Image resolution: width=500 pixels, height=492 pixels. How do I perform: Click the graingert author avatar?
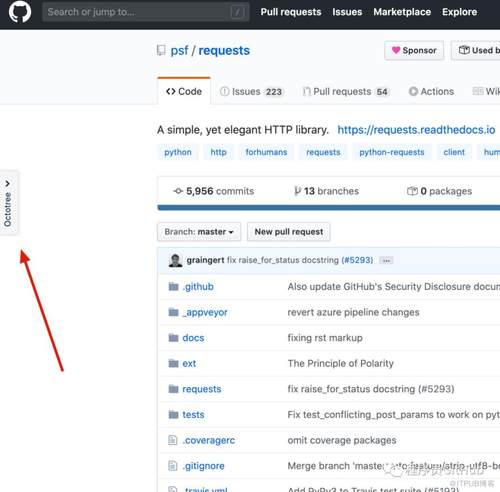click(x=175, y=260)
